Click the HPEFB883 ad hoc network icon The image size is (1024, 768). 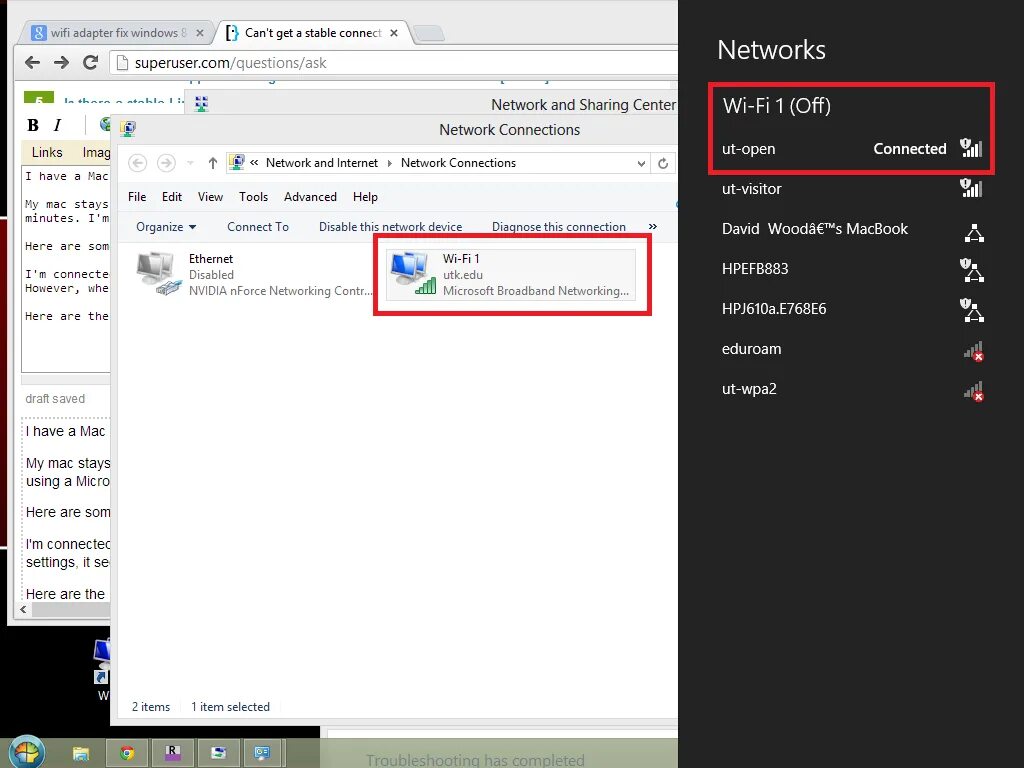click(972, 270)
